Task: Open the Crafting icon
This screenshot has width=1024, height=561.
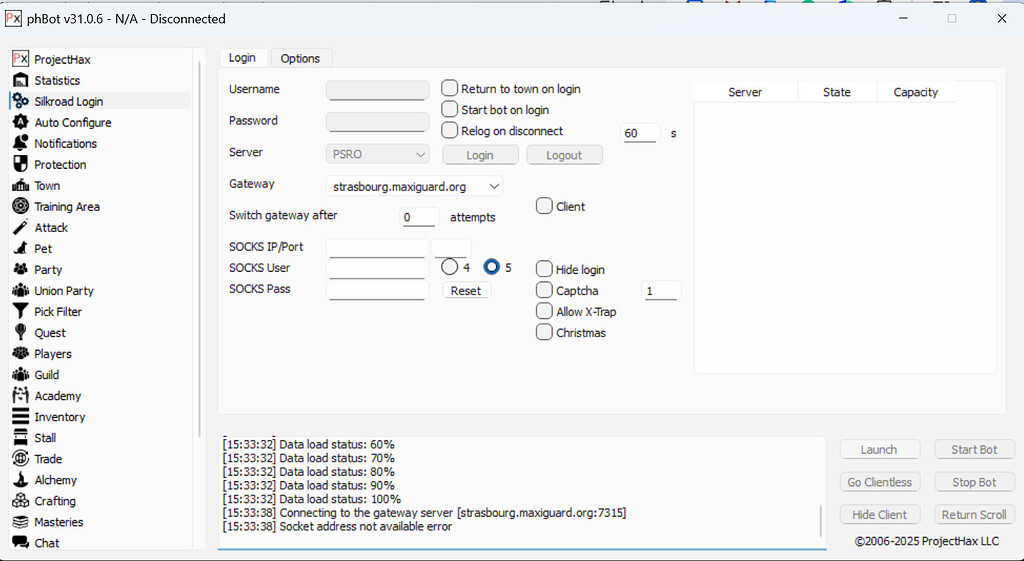Action: [x=21, y=501]
